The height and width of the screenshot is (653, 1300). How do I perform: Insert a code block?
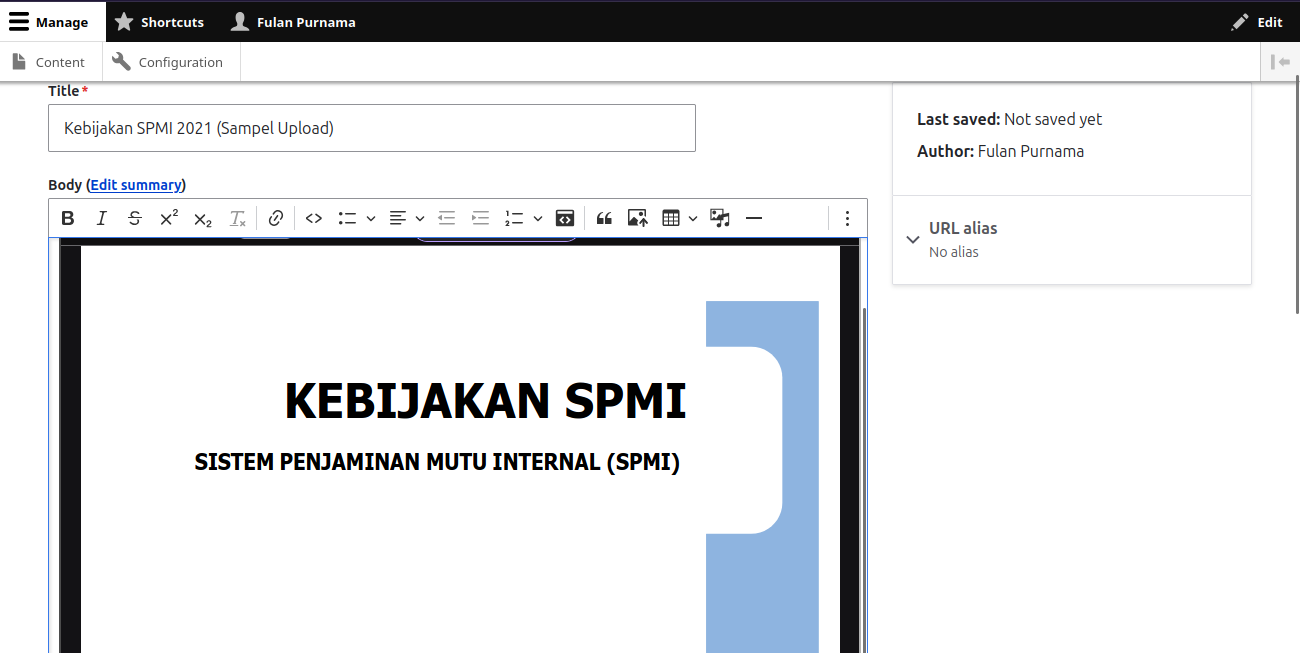565,218
